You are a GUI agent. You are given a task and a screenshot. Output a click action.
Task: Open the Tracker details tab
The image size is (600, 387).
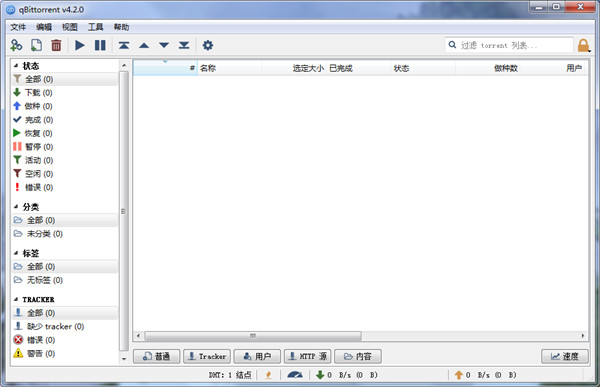207,356
